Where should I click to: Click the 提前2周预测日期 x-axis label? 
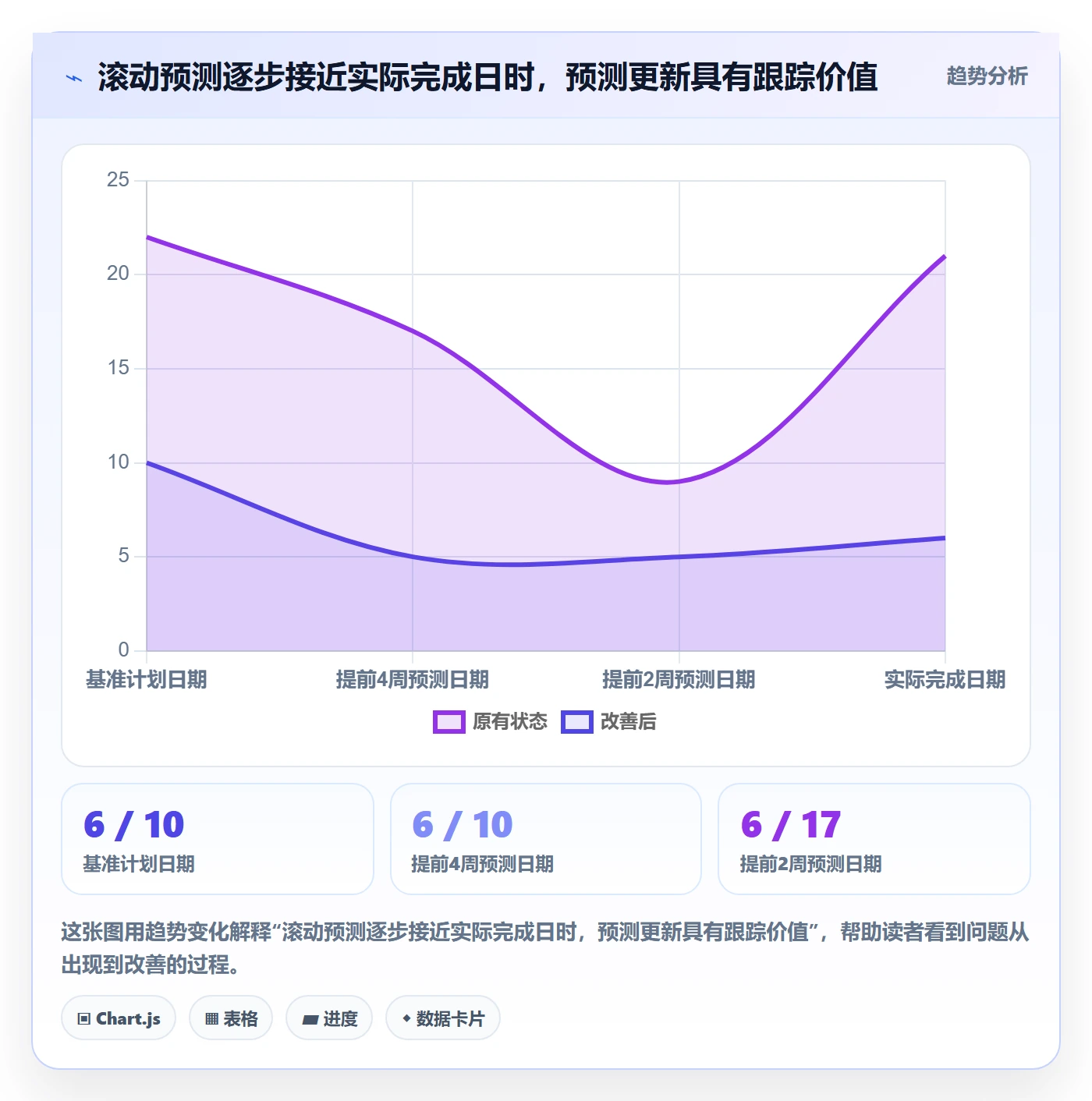[679, 679]
